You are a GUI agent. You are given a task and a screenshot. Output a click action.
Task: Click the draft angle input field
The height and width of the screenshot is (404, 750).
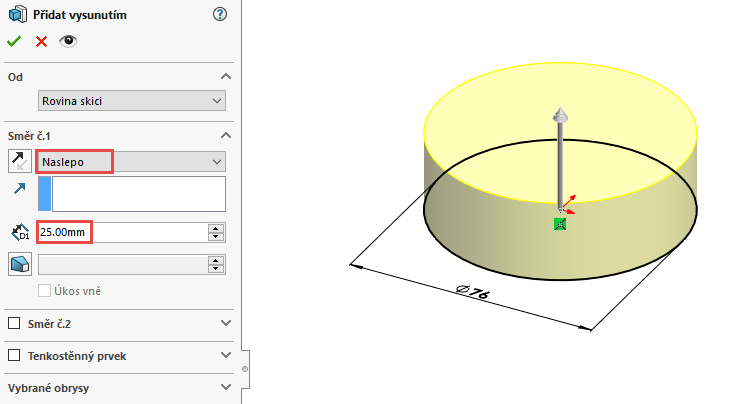coord(122,264)
